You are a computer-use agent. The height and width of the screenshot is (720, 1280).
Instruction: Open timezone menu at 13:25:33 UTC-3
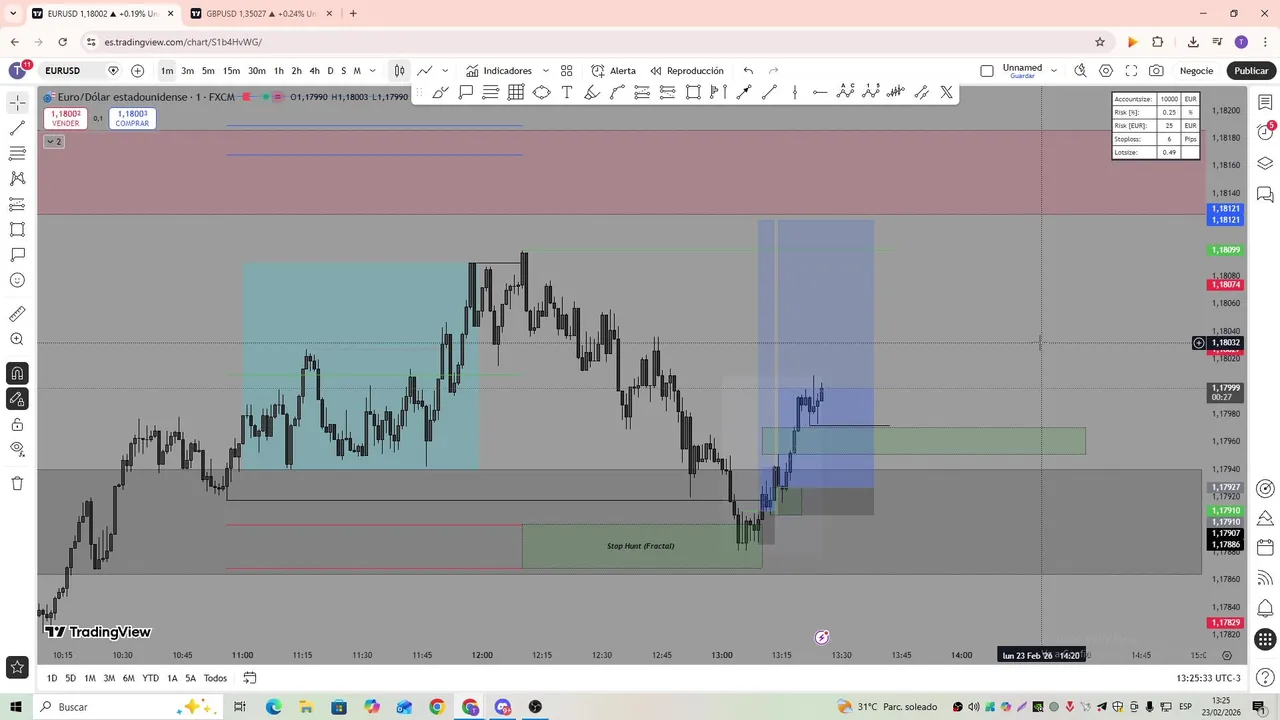pos(1208,678)
